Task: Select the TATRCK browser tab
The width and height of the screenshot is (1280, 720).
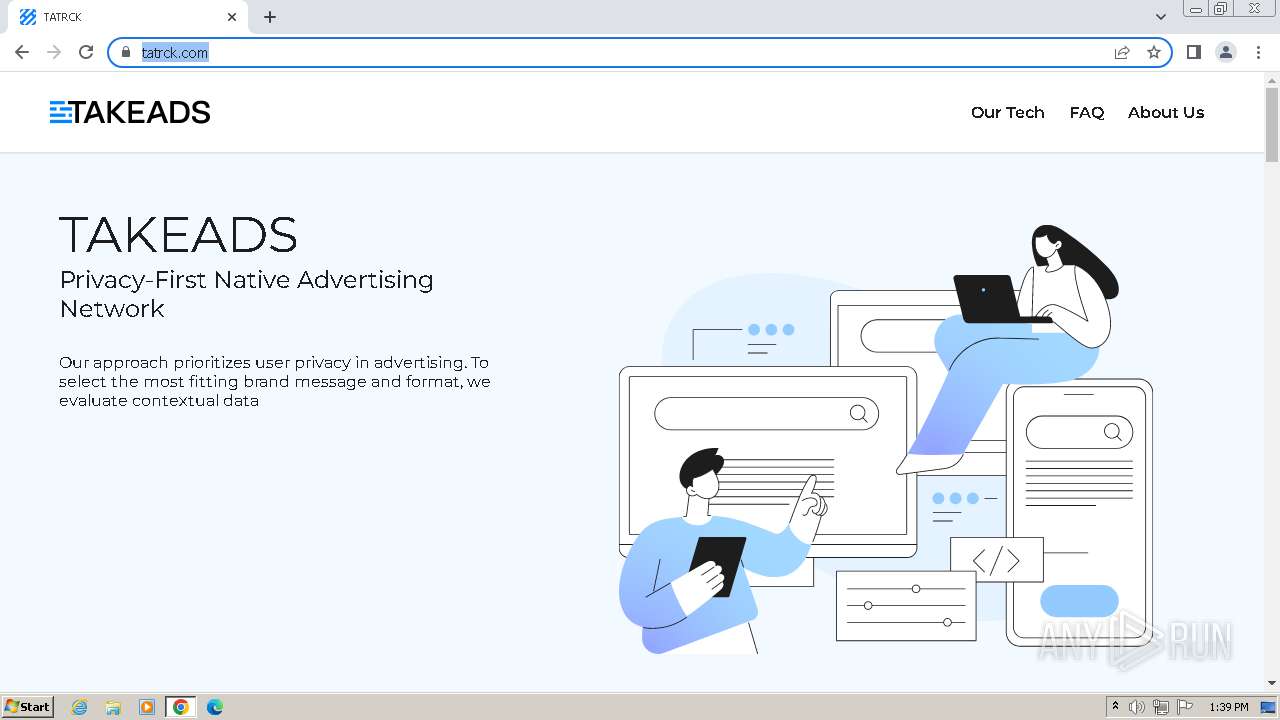Action: 126,17
